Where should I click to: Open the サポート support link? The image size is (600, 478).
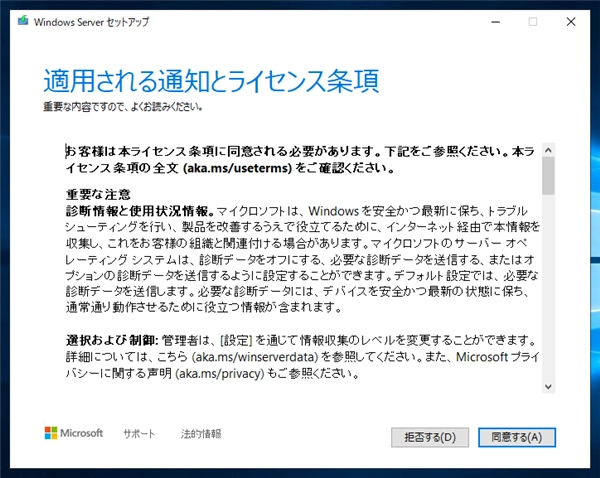(139, 434)
